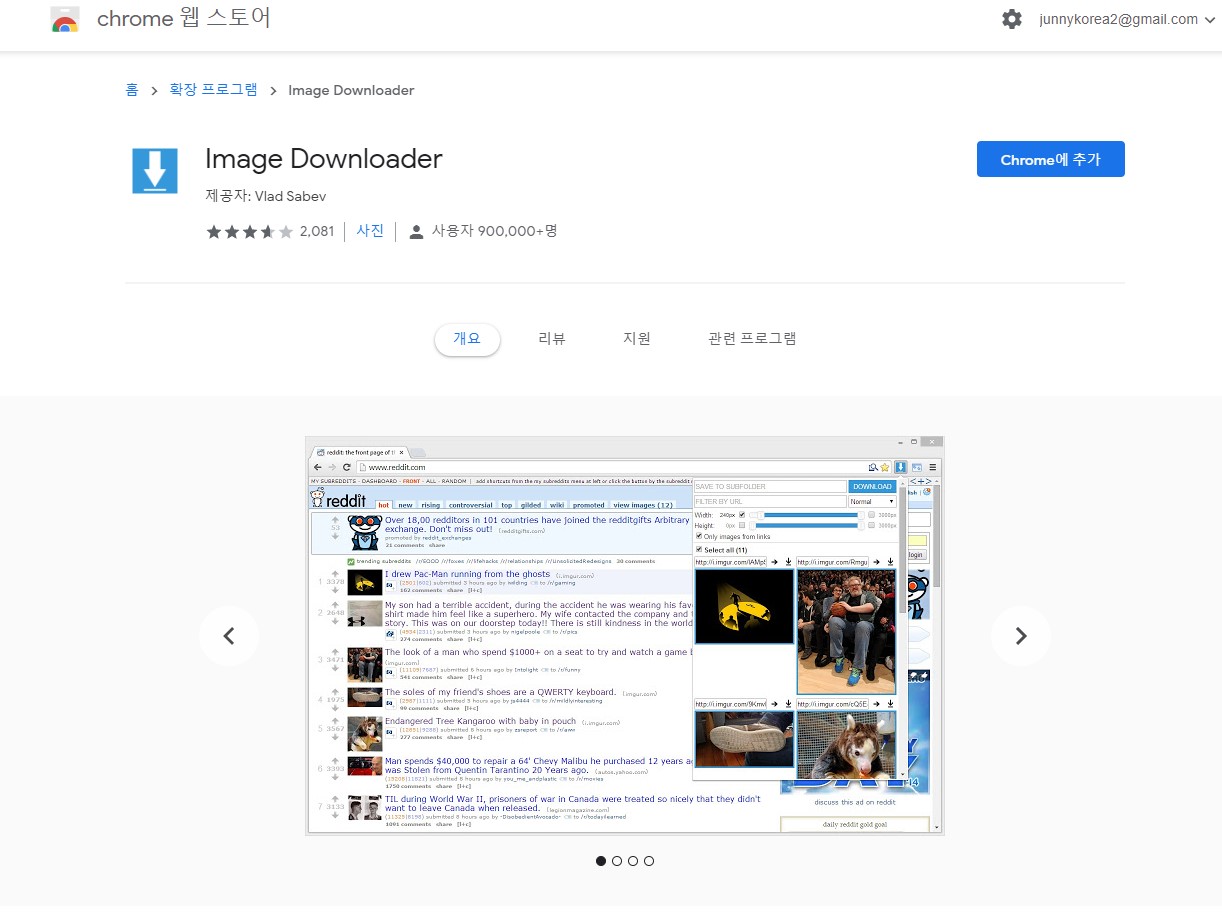This screenshot has height=915, width=1222.
Task: Click the Chrome Web Store logo icon
Action: click(x=65, y=19)
